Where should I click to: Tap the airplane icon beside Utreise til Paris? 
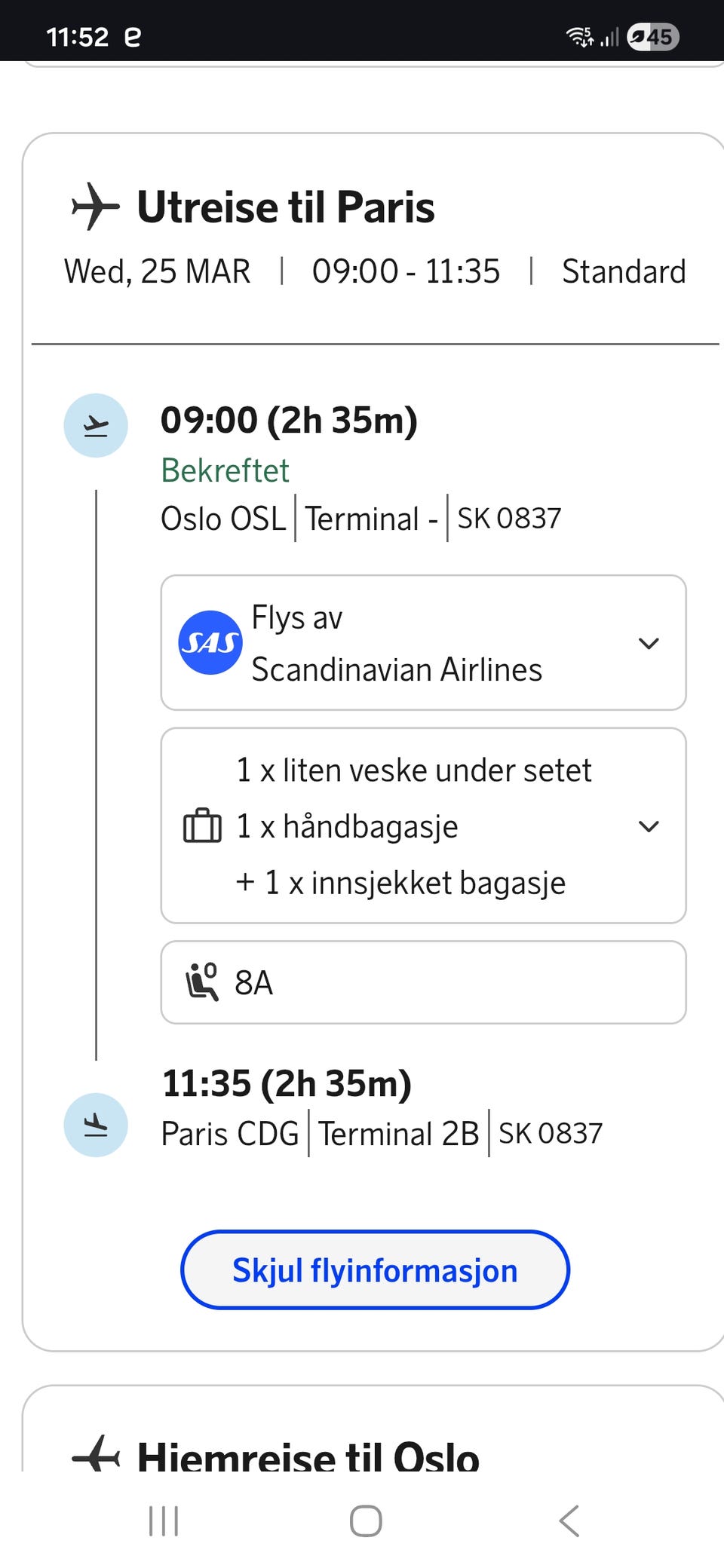(x=95, y=206)
